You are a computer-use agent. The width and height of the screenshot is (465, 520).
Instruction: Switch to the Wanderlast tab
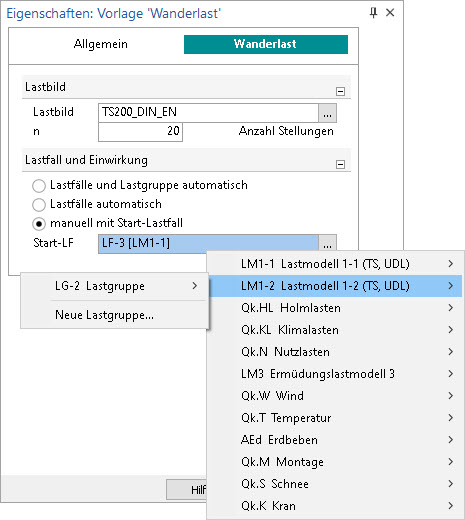tap(266, 44)
